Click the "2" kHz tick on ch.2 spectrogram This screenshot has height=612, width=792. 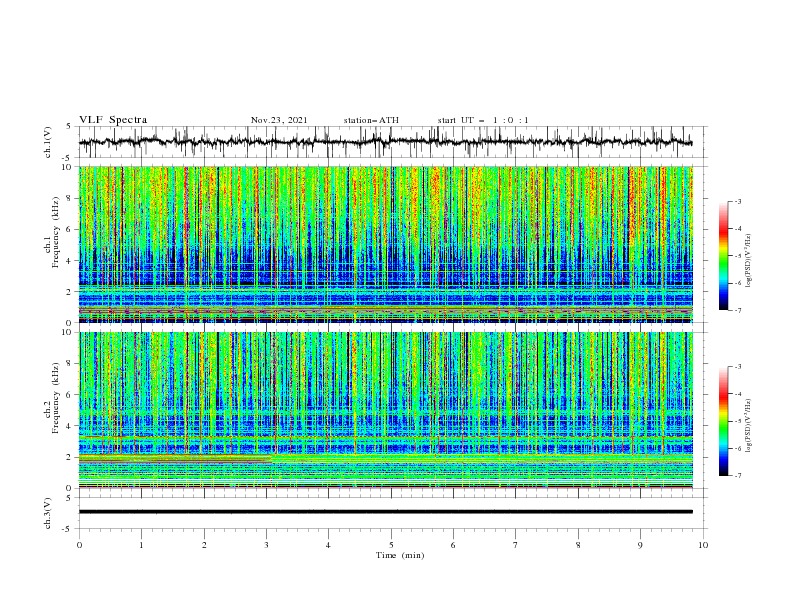70,457
